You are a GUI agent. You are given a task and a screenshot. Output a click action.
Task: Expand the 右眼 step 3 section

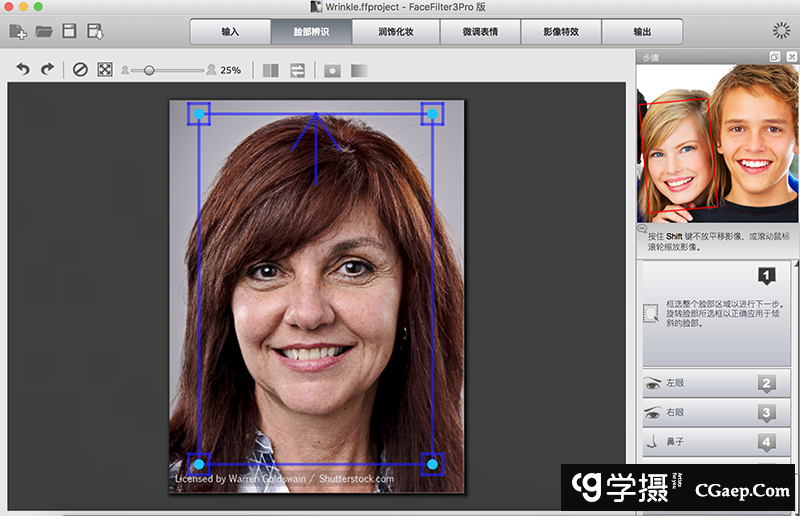[720, 412]
